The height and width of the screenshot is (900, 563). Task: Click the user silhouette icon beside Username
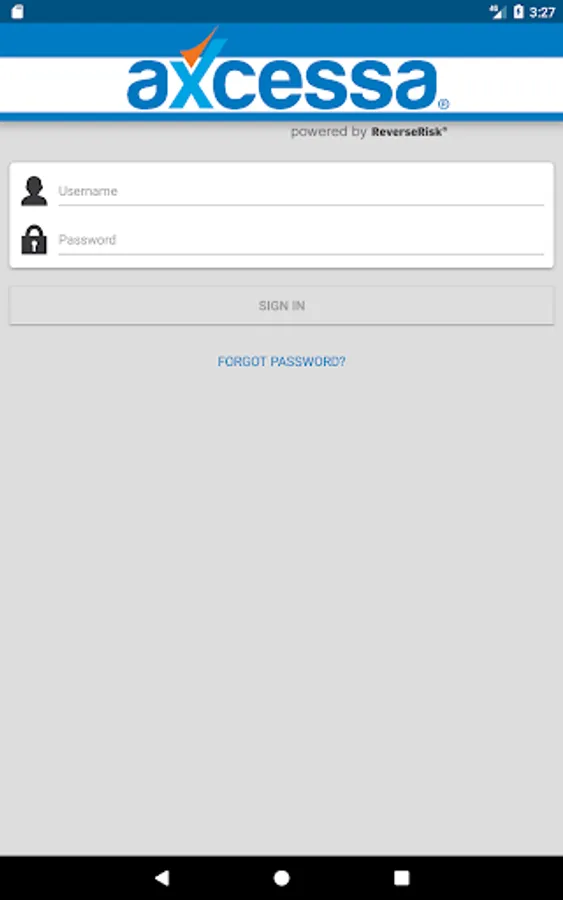coord(34,191)
